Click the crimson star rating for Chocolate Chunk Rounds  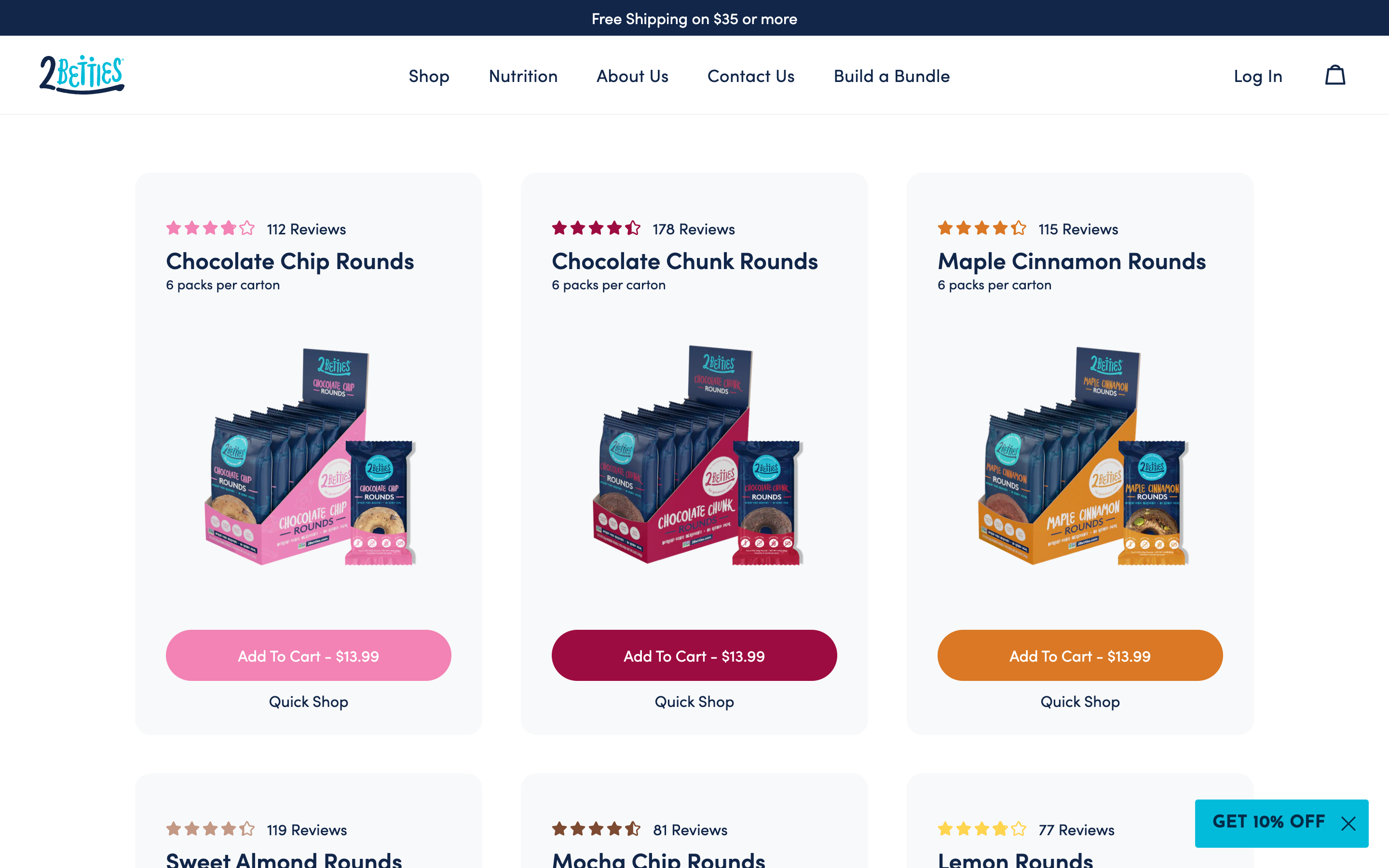tap(596, 229)
